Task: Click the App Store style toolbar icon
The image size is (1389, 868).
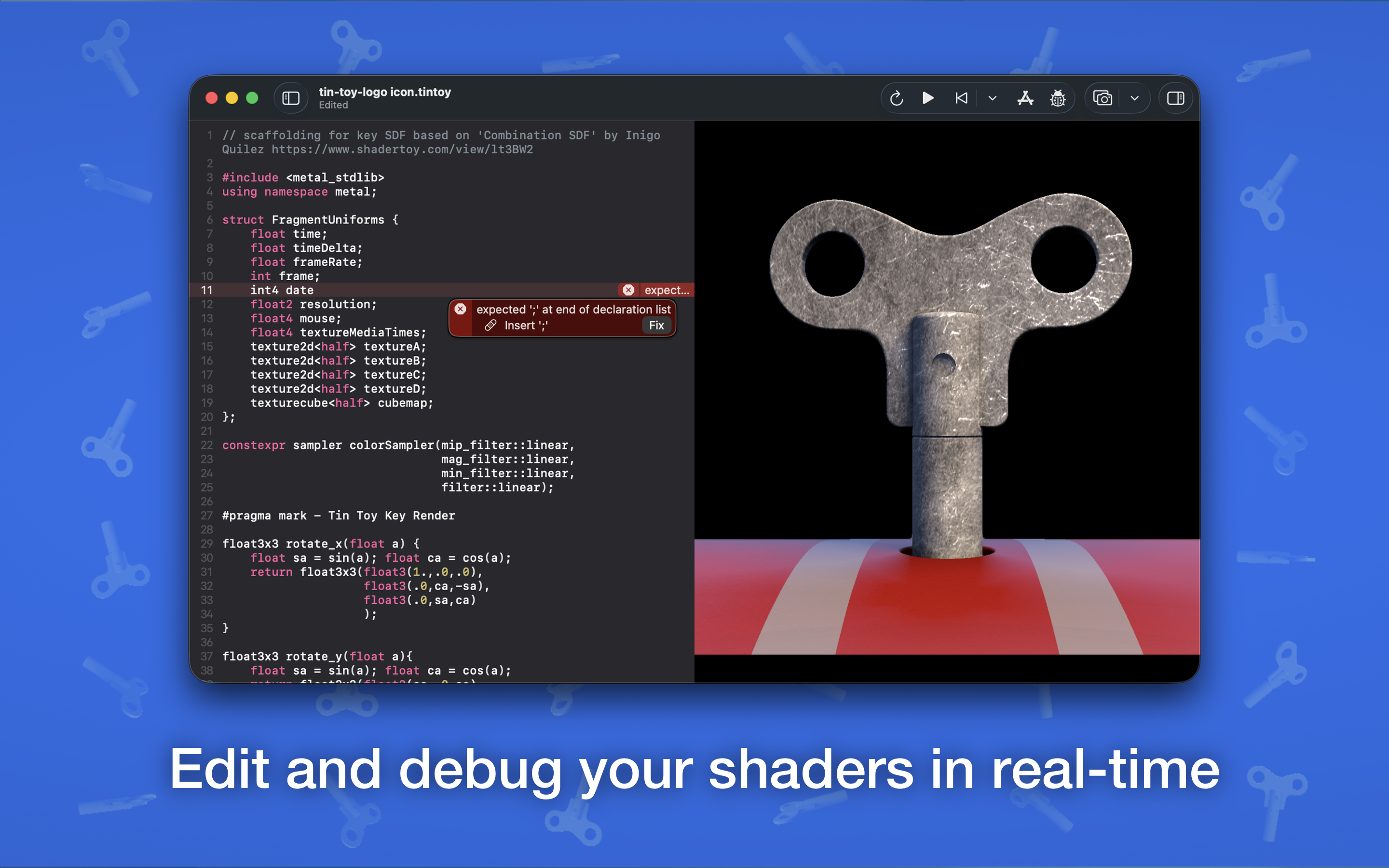Action: click(x=1025, y=98)
